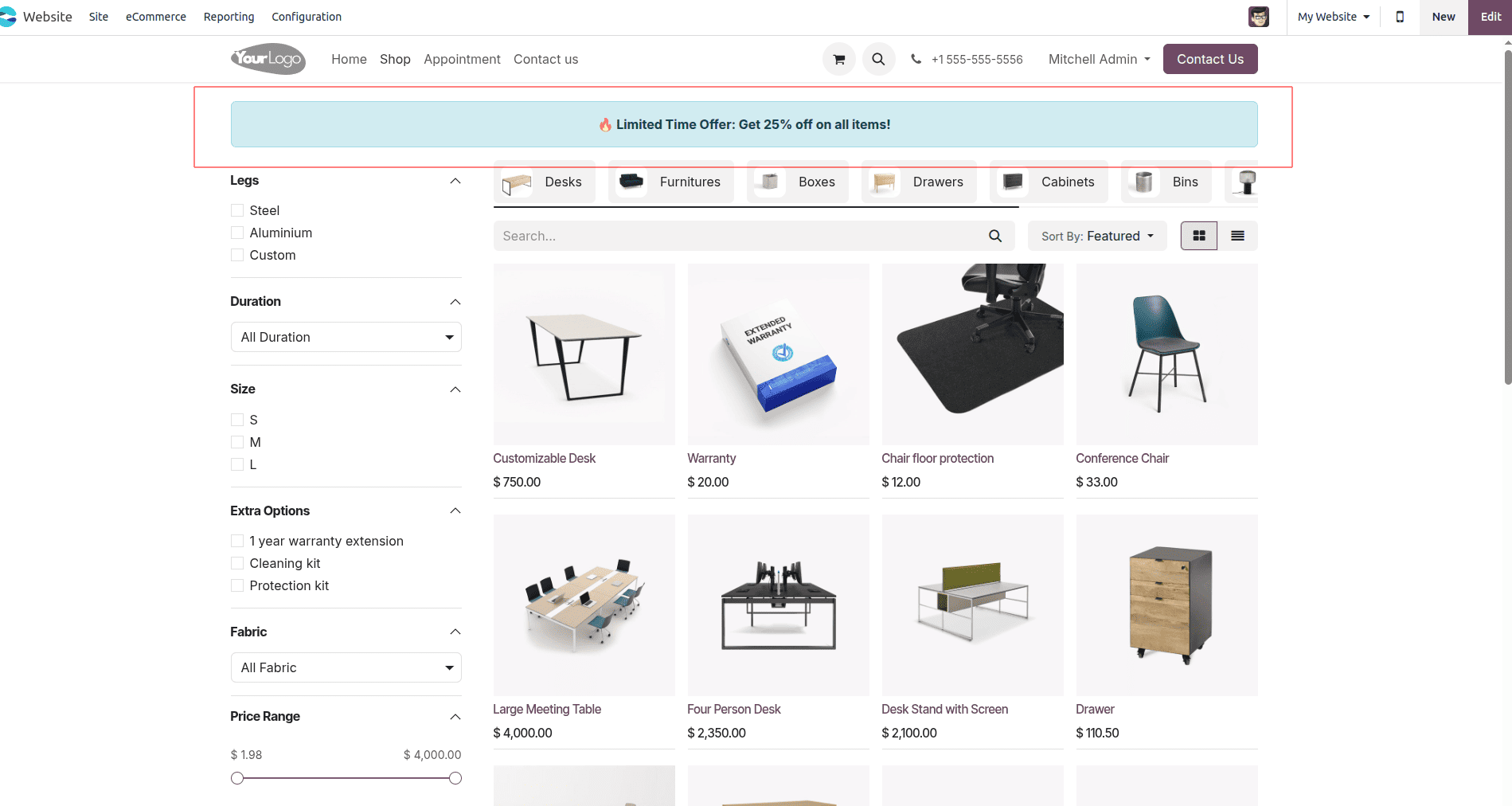Go to the Home page

click(349, 59)
